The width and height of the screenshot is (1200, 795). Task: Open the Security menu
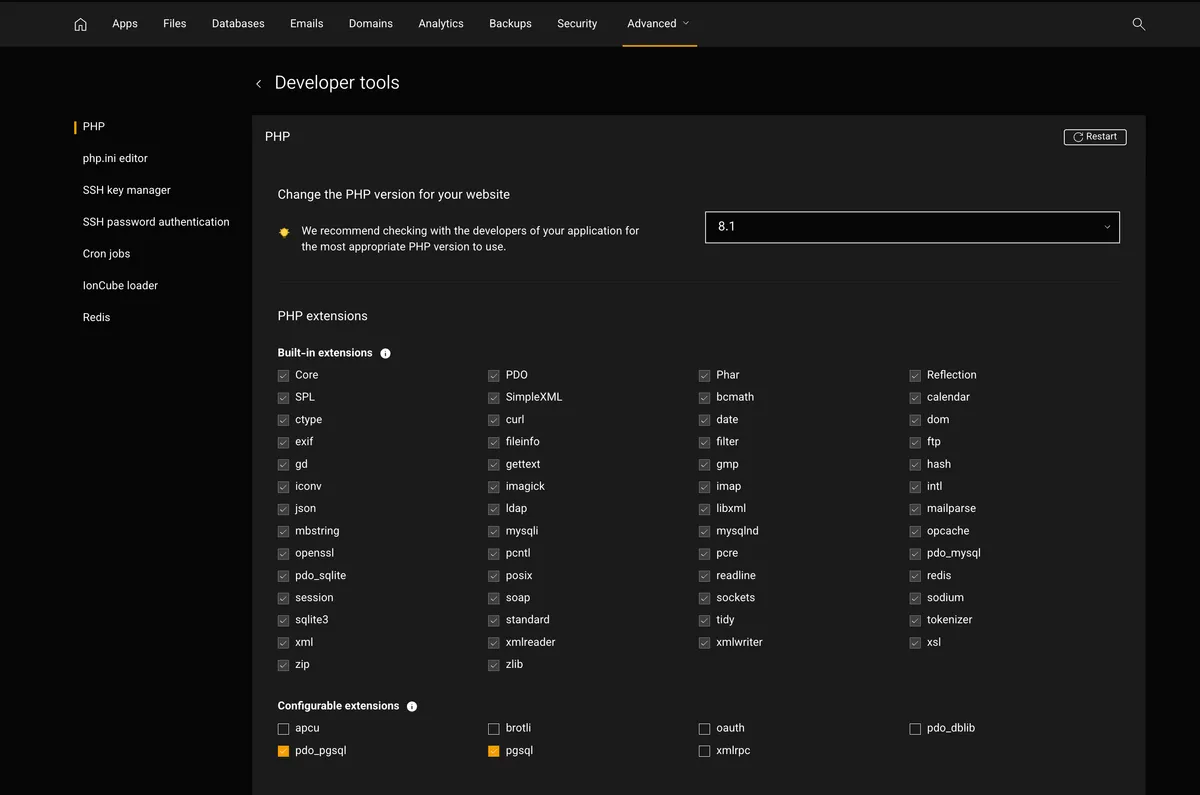[577, 23]
